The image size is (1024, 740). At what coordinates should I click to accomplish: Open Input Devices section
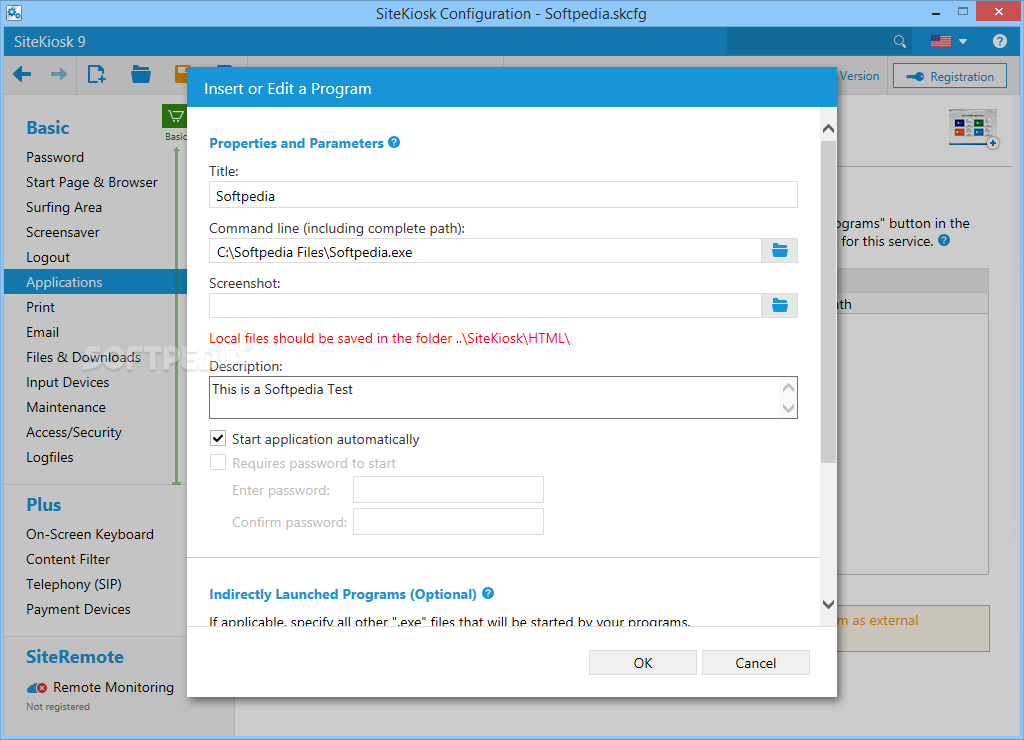coord(67,382)
